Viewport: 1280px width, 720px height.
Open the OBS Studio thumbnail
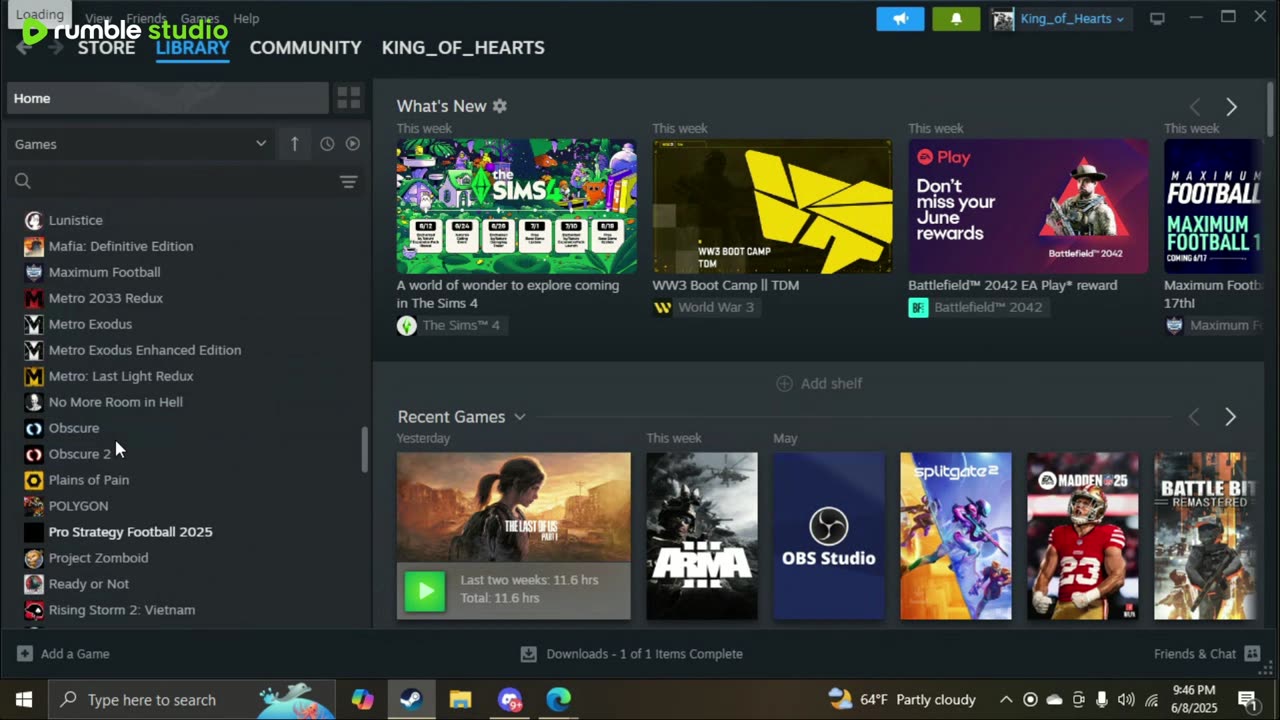[x=829, y=536]
